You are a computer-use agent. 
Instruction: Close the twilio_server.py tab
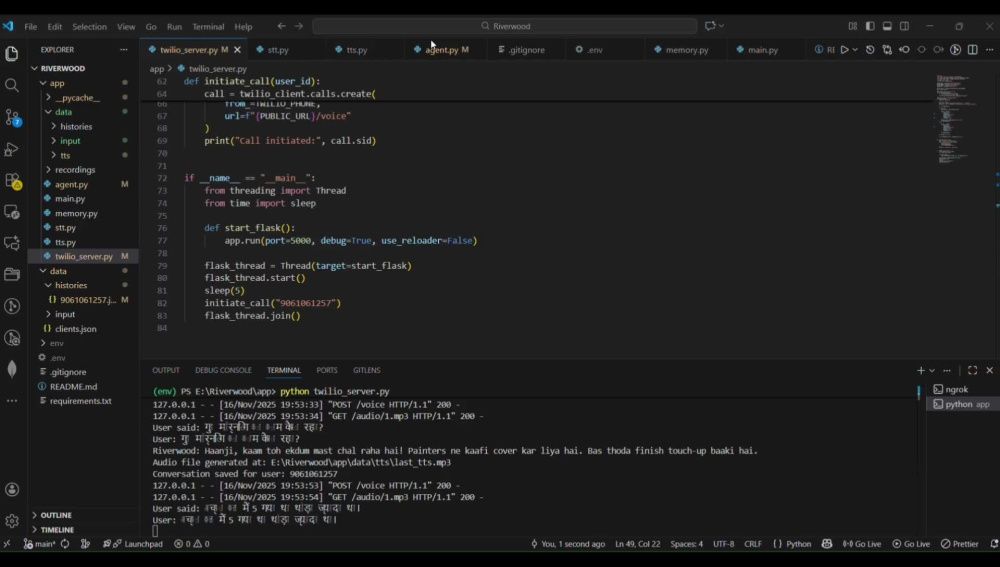click(237, 50)
